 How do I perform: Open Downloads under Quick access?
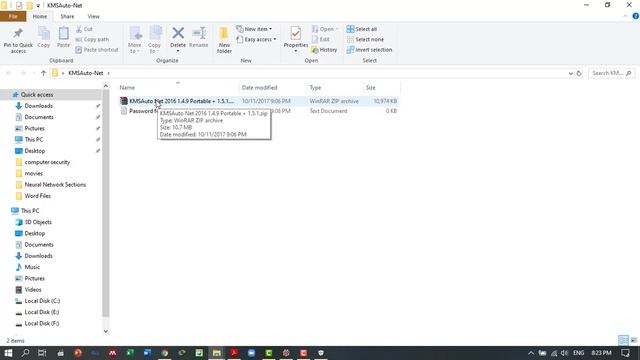coord(38,106)
